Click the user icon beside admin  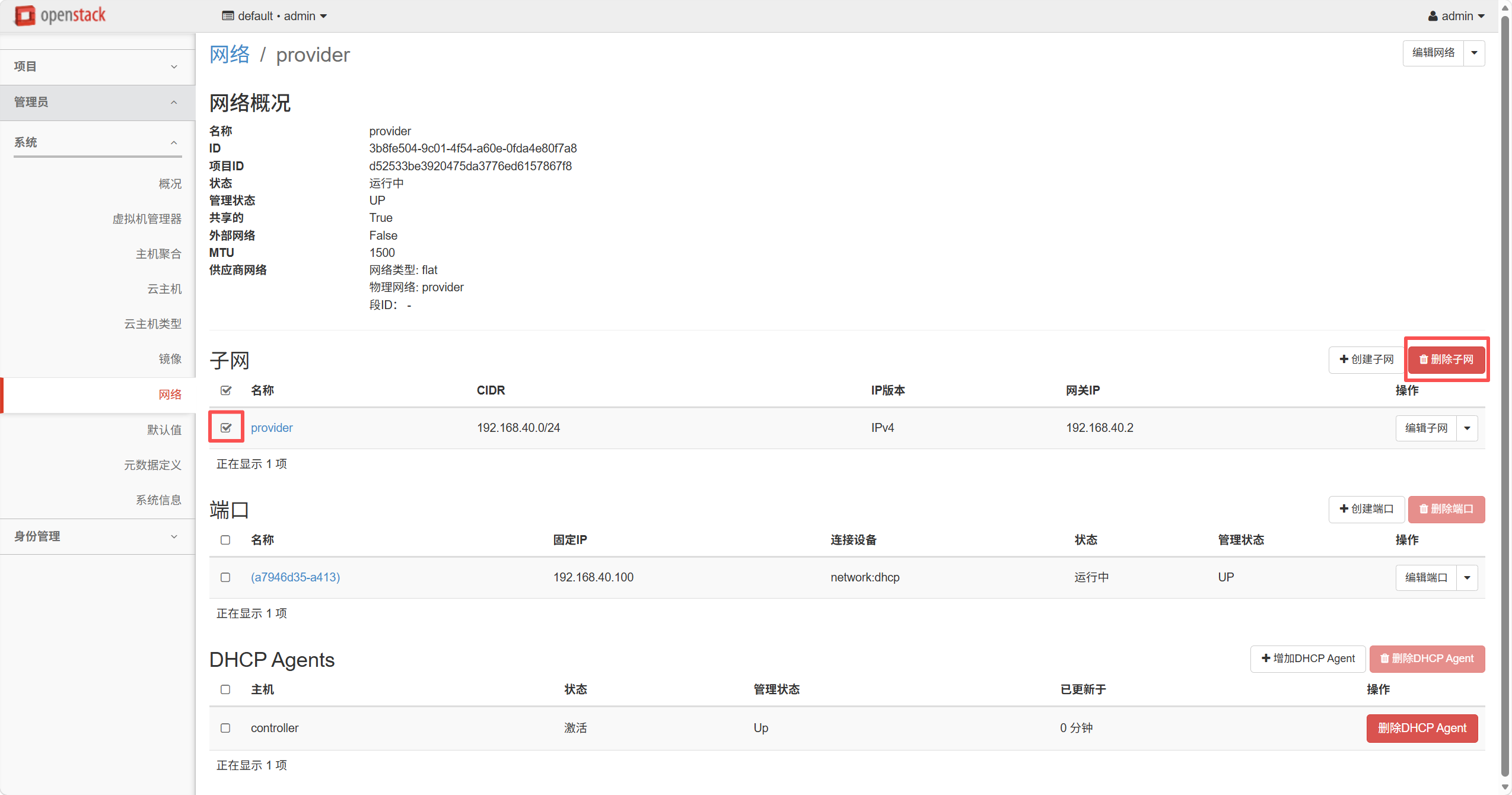tap(1433, 16)
